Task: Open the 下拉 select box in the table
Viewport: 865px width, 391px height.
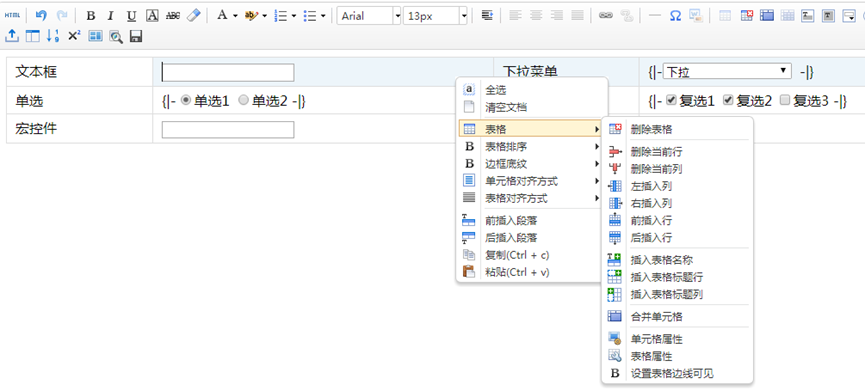Action: pyautogui.click(x=727, y=71)
